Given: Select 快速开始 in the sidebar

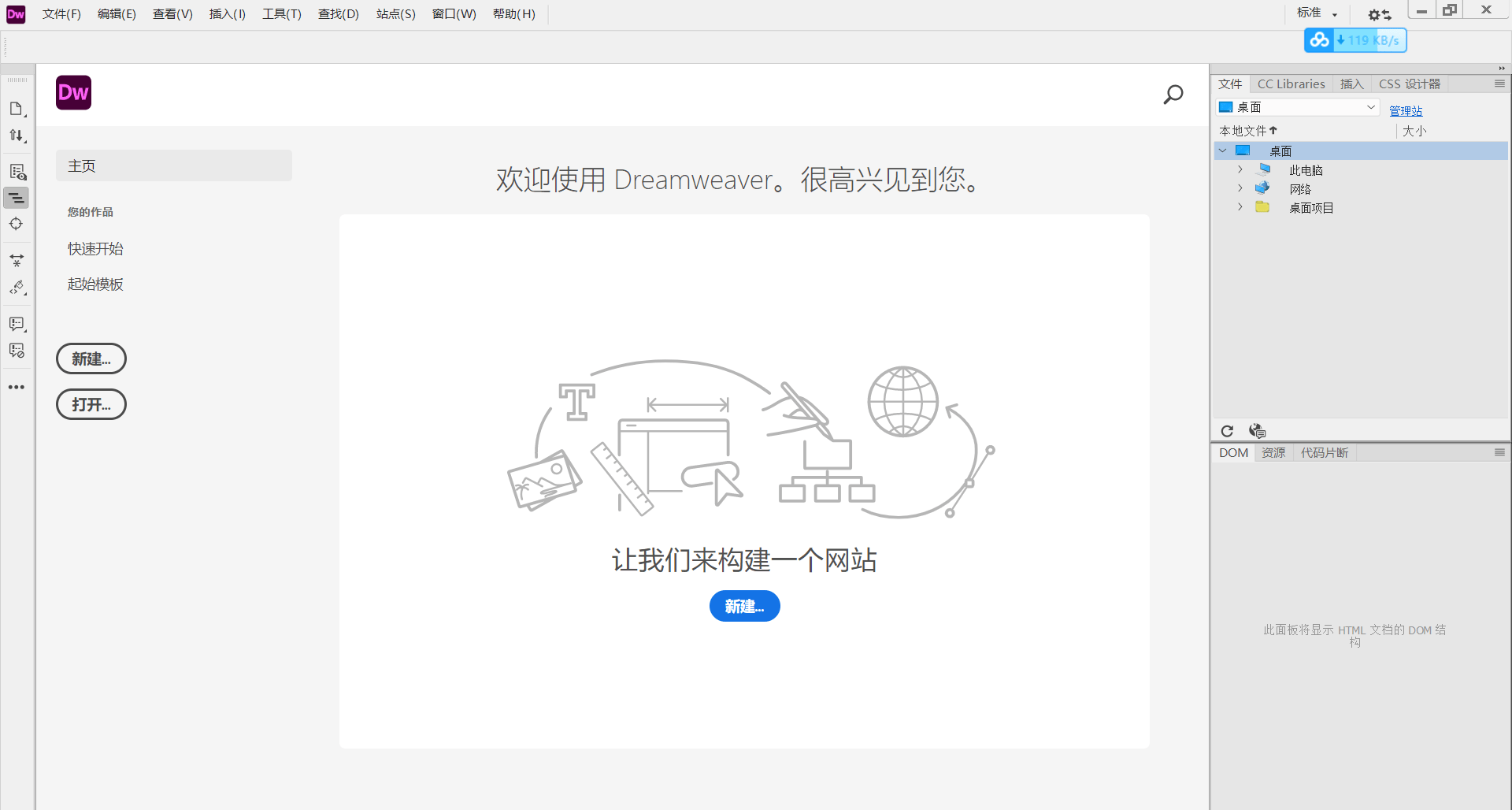Looking at the screenshot, I should click(x=95, y=249).
